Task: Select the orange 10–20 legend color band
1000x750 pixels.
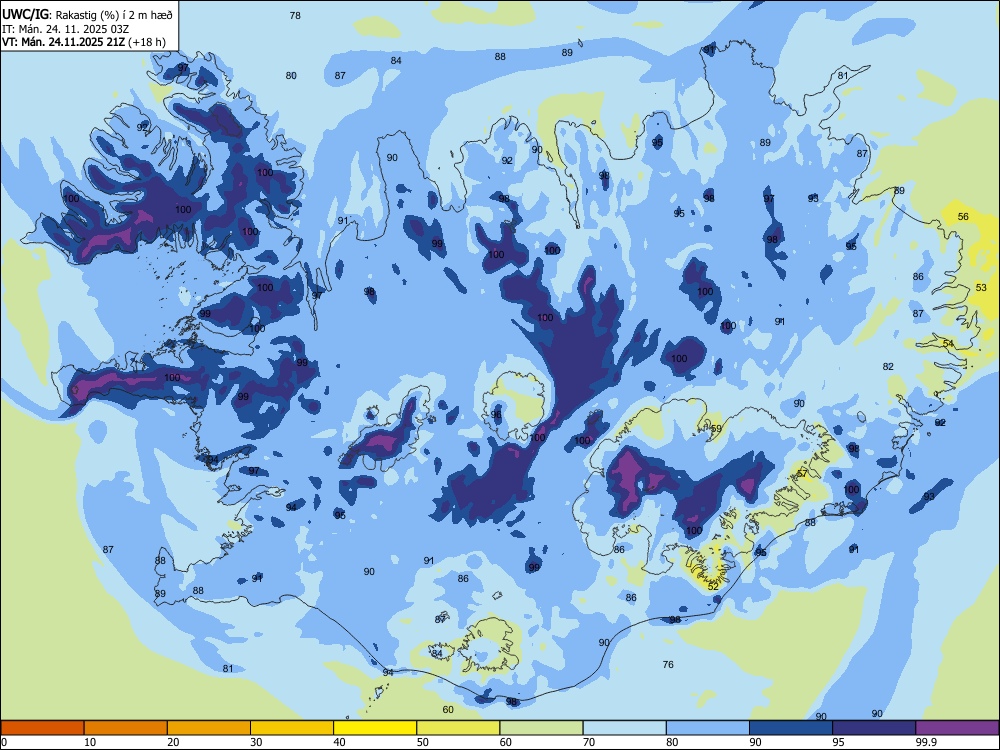Action: tap(126, 728)
